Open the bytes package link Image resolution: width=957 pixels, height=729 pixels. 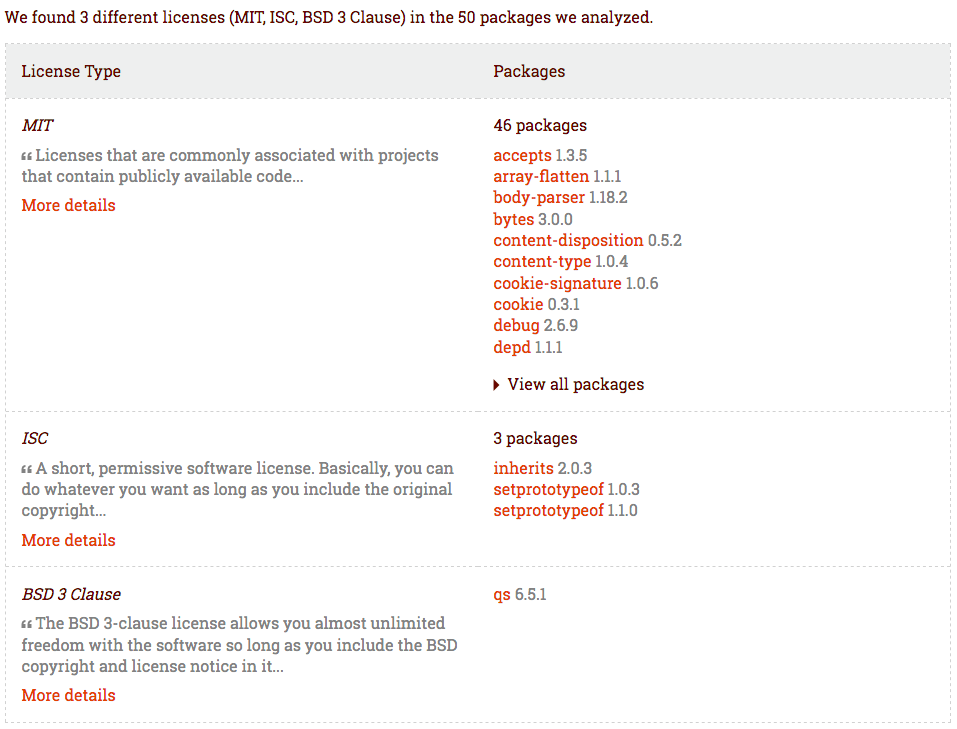click(513, 219)
